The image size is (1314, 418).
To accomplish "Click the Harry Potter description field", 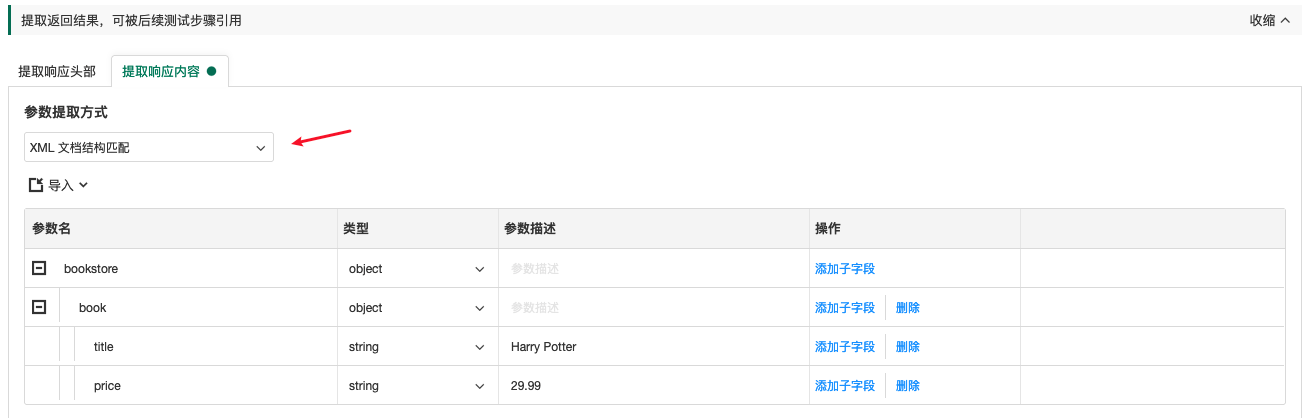I will [x=652, y=347].
